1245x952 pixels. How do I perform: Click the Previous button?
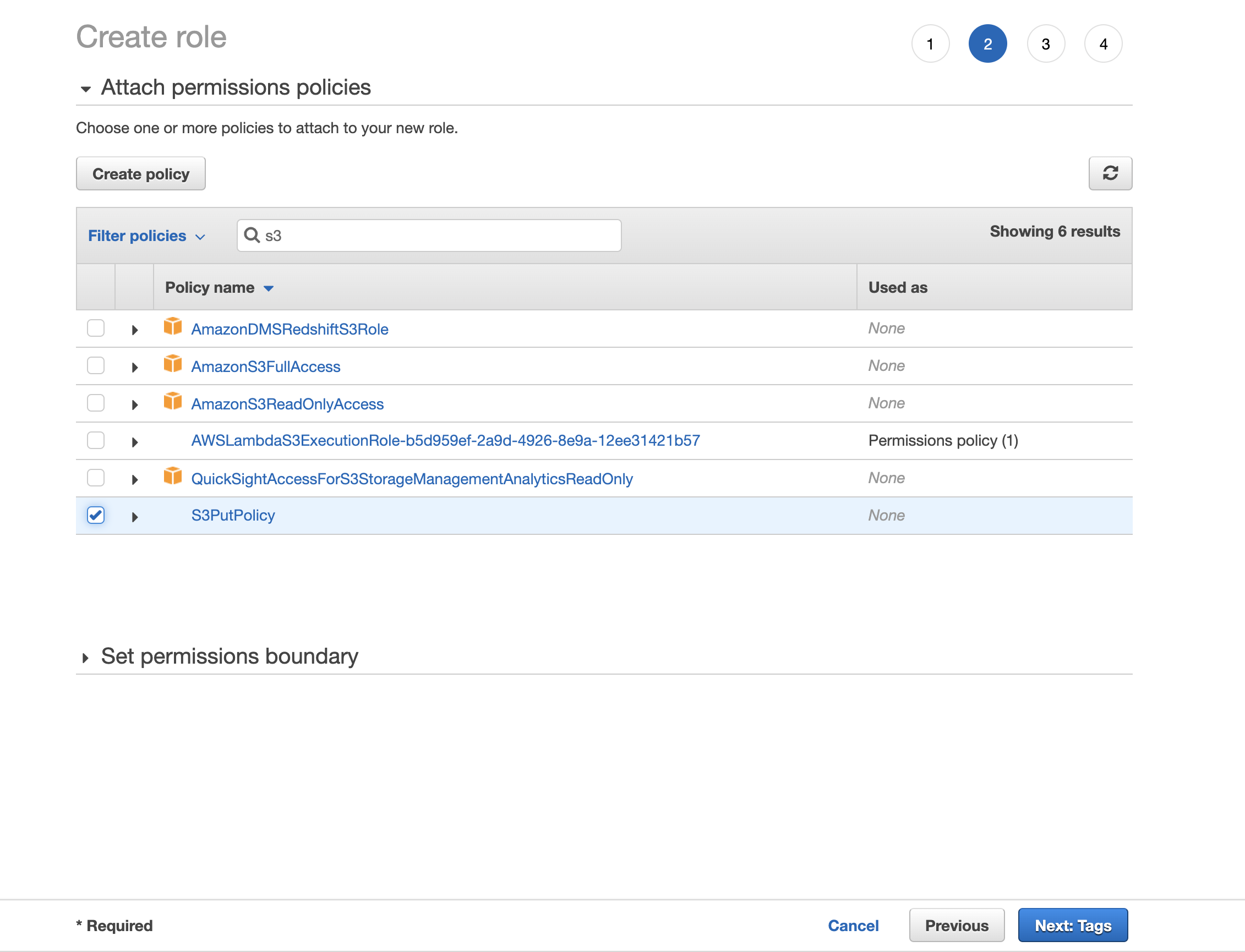956,924
